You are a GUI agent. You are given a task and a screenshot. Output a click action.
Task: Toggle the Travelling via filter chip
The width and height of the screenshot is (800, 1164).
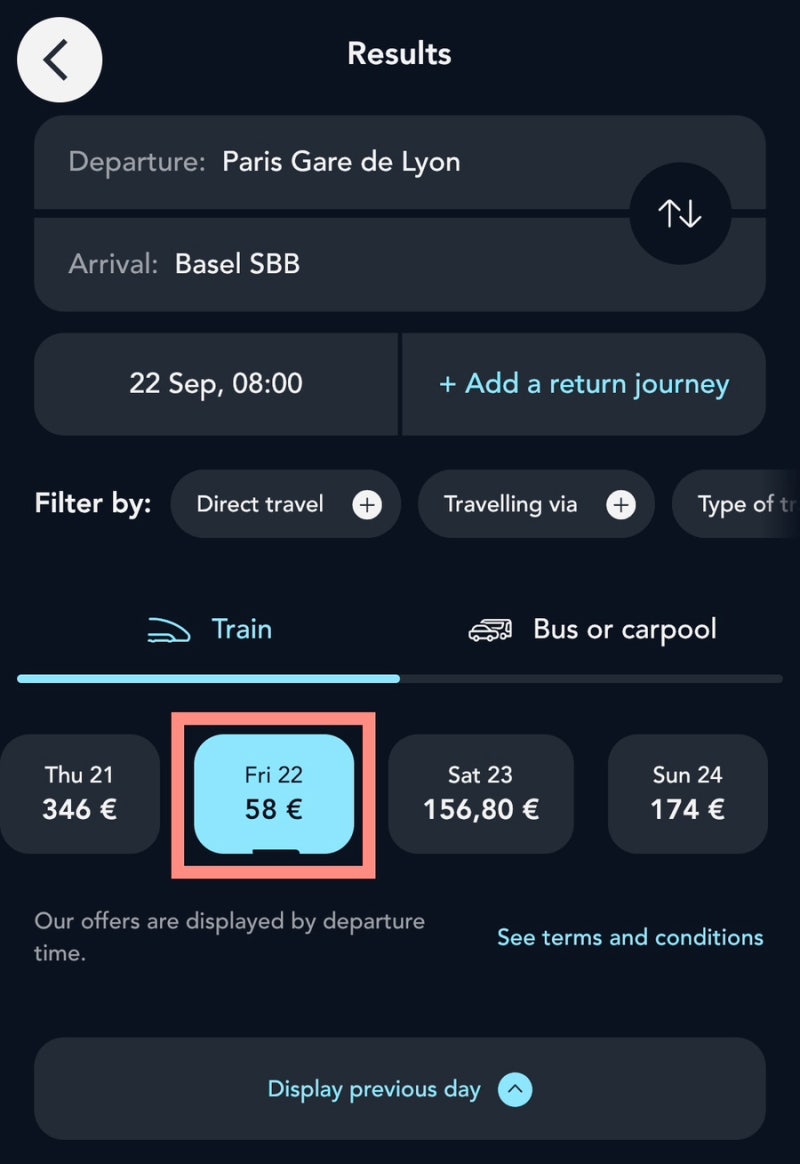[x=536, y=504]
